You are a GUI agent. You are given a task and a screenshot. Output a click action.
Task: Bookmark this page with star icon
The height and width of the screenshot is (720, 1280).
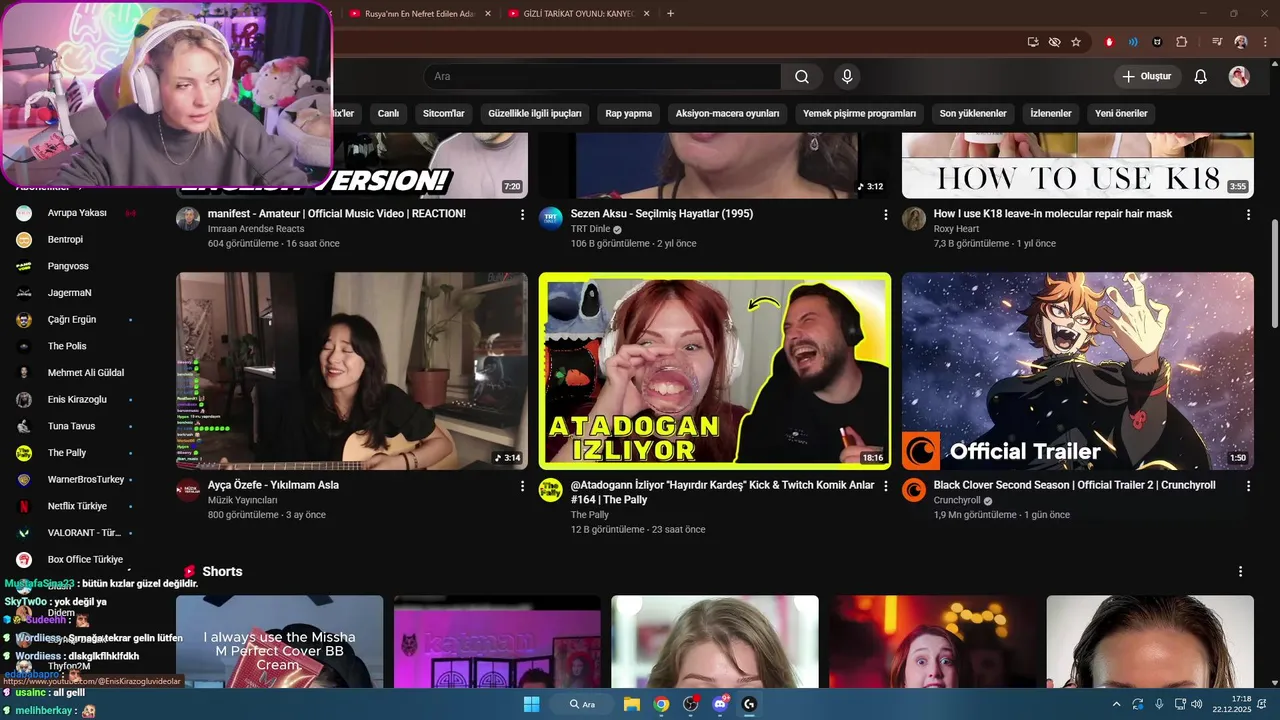1076,42
